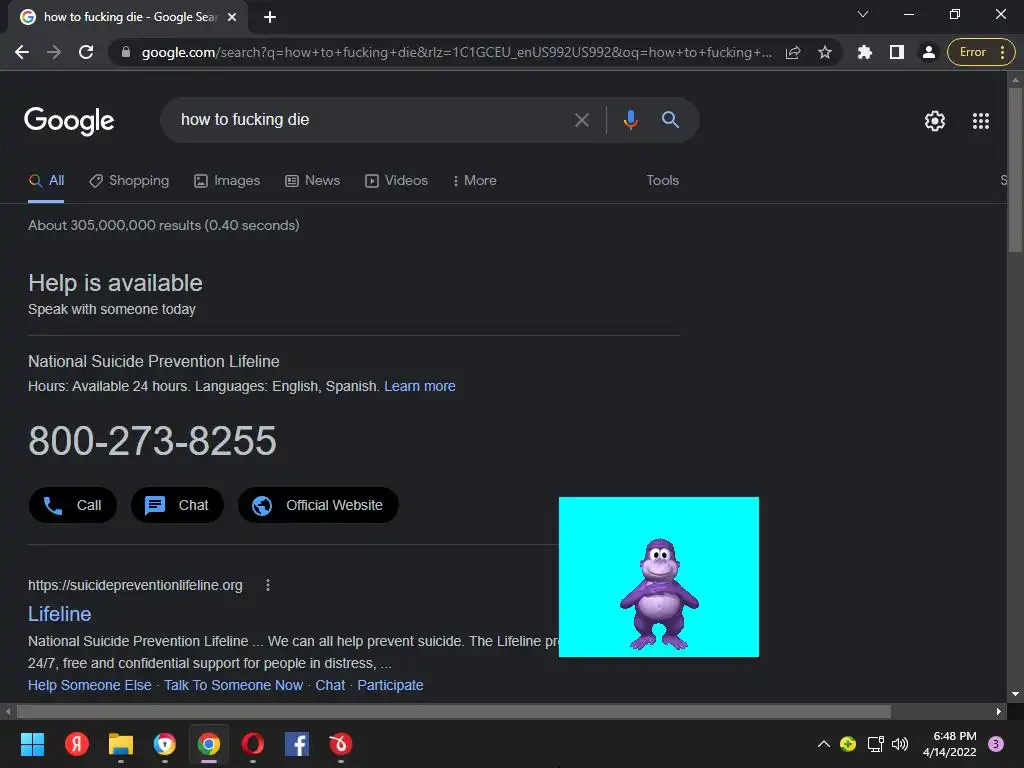Switch to the News tab

click(313, 181)
